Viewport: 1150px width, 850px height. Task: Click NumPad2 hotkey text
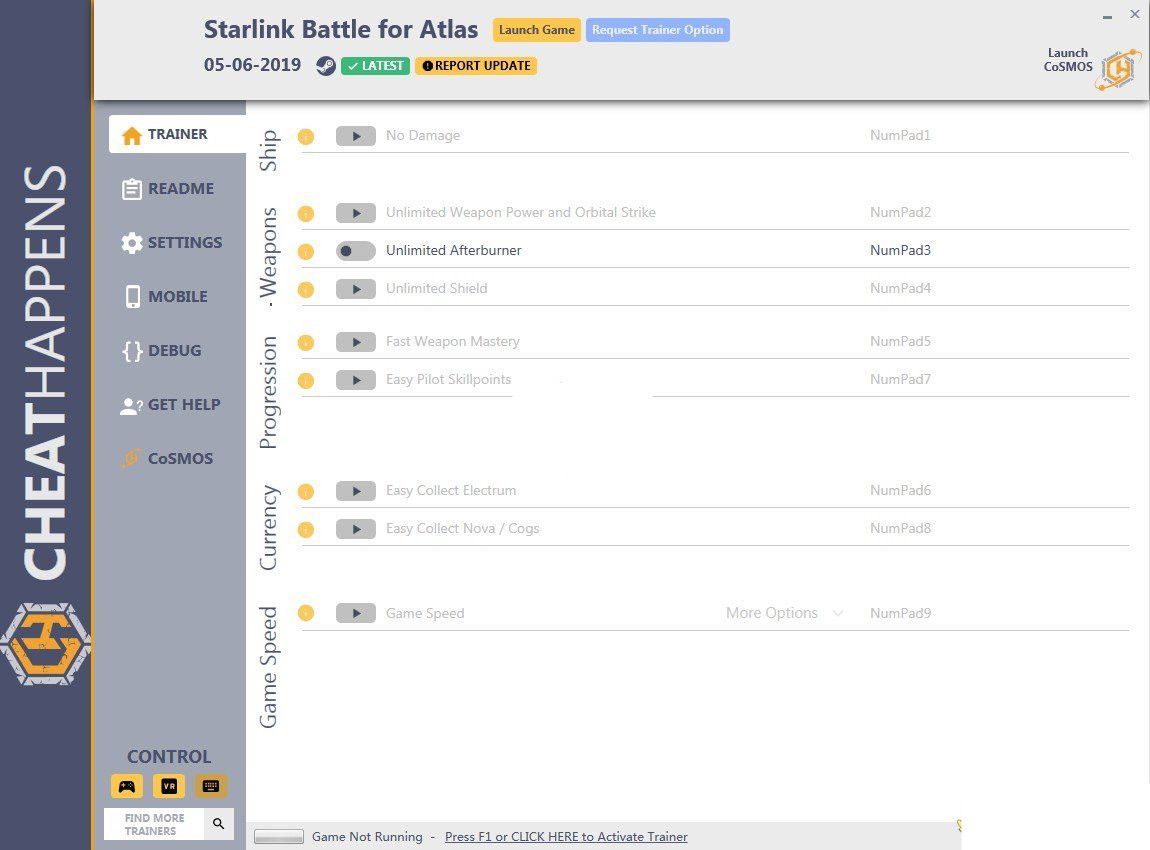coord(900,213)
